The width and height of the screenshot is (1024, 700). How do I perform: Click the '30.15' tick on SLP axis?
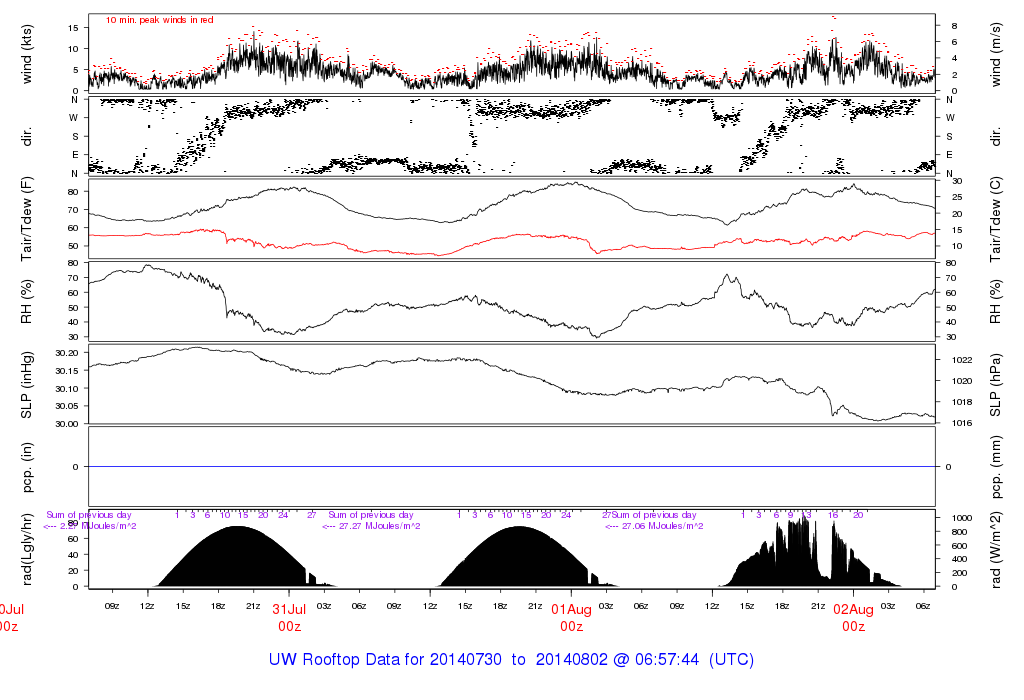pos(67,371)
